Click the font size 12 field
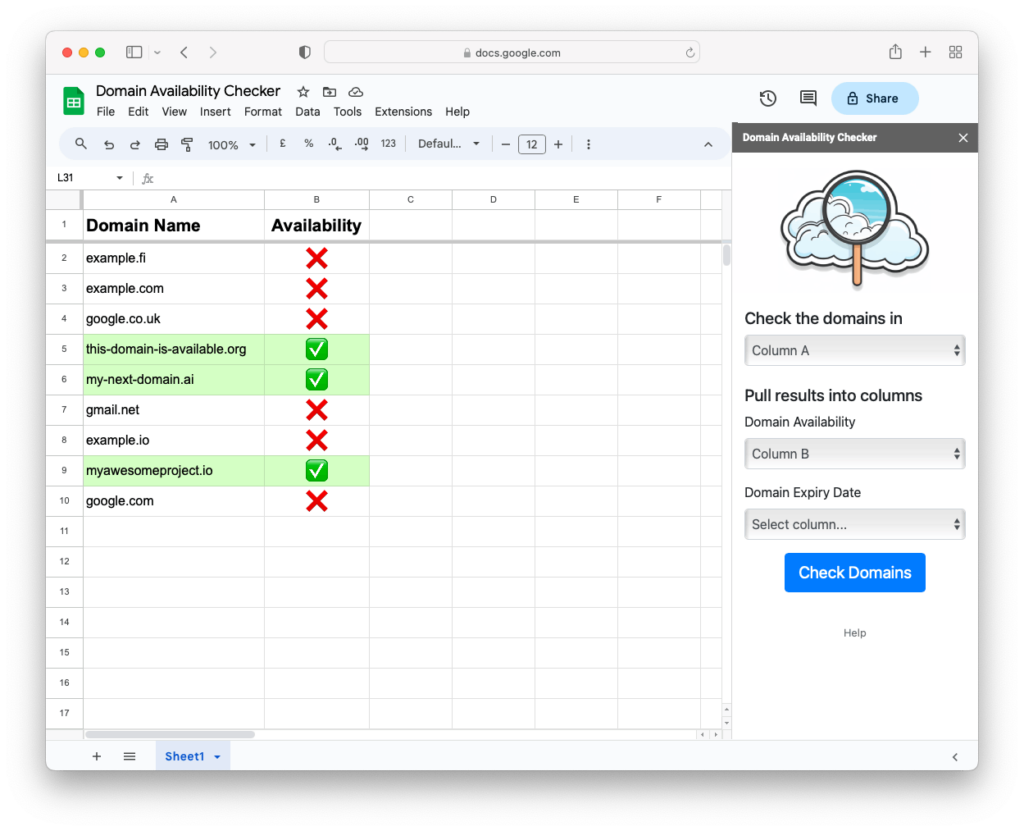 532,144
